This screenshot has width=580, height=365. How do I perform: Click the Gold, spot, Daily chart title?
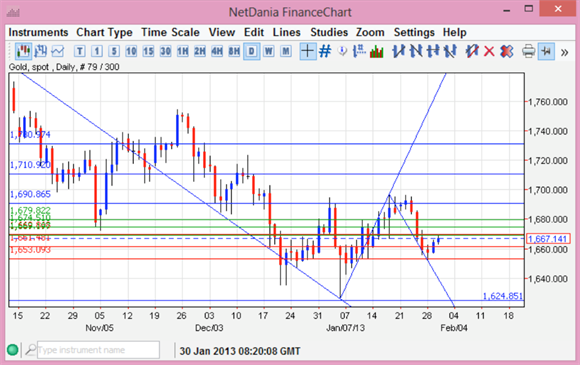pyautogui.click(x=64, y=67)
